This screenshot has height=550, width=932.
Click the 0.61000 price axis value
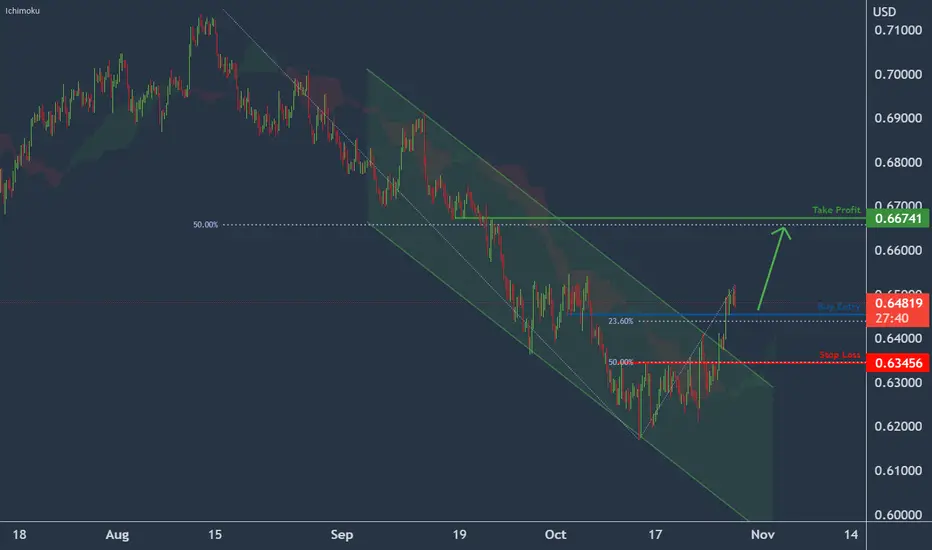click(x=898, y=470)
